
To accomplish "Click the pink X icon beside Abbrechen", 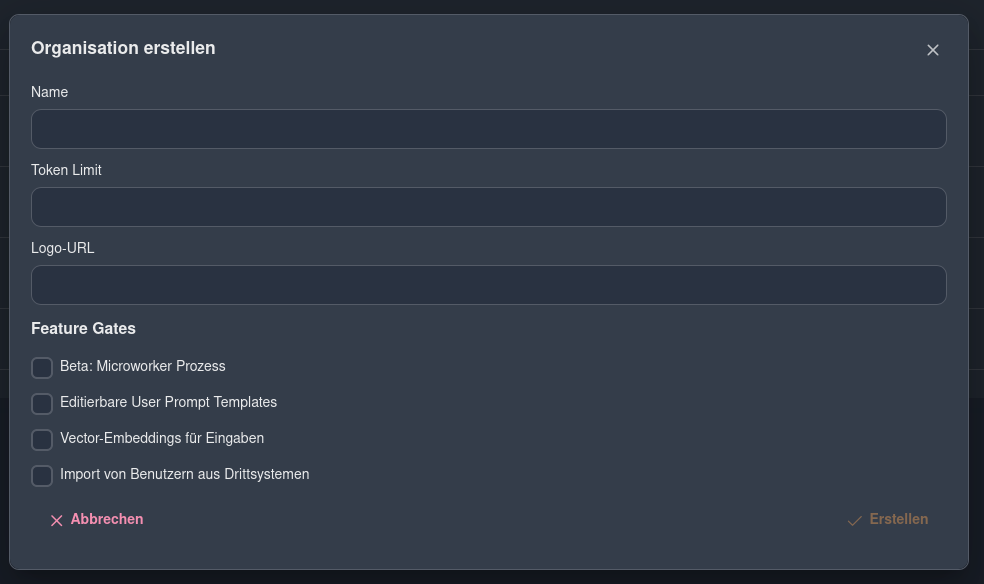I will click(56, 521).
